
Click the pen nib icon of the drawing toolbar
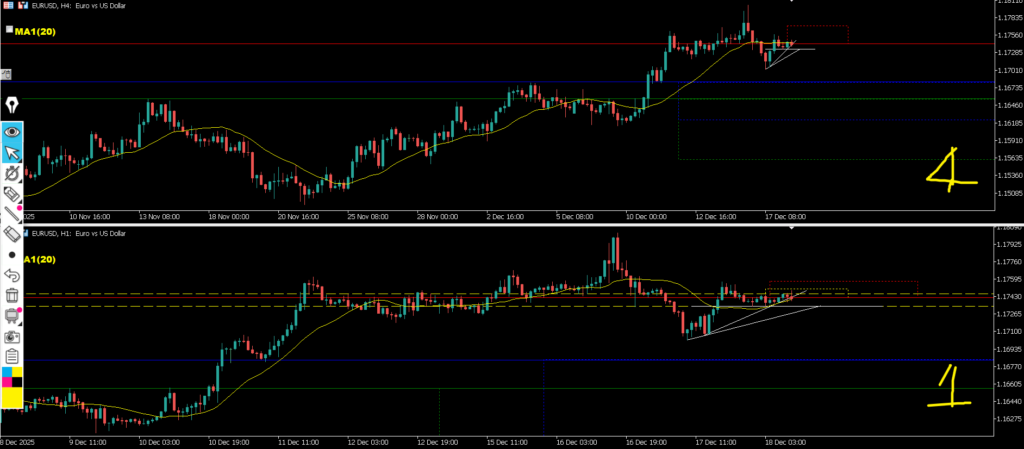click(12, 105)
